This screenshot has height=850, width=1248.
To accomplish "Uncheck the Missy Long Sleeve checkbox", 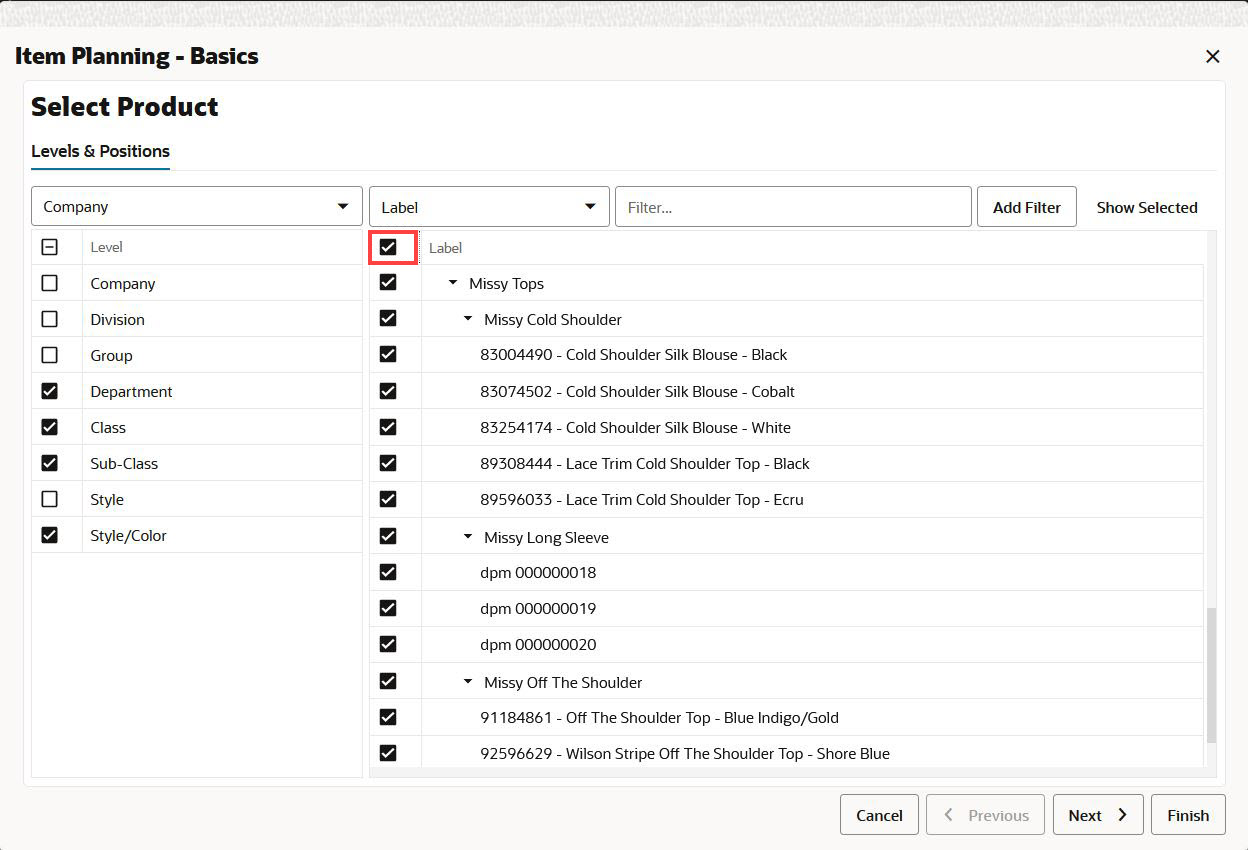I will pos(388,537).
